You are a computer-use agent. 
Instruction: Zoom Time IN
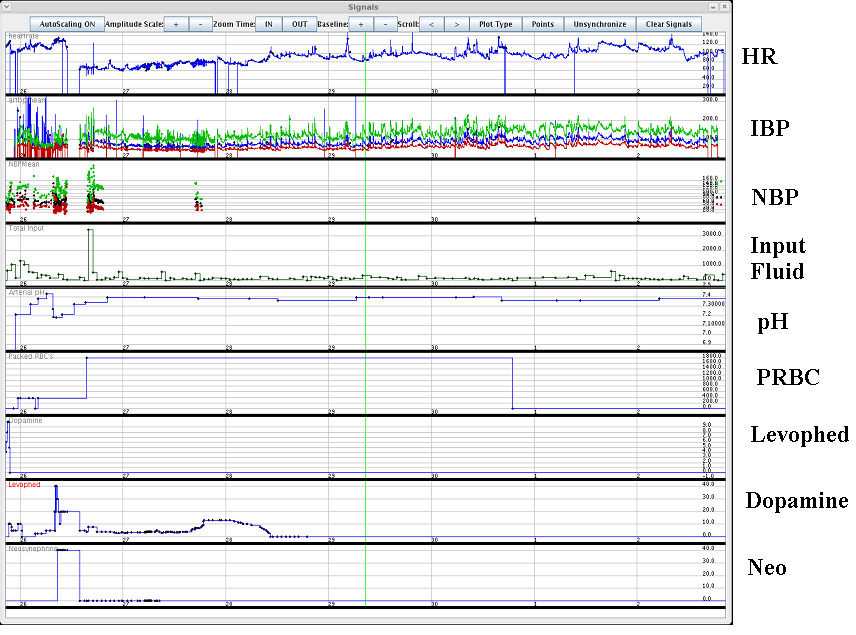click(267, 23)
